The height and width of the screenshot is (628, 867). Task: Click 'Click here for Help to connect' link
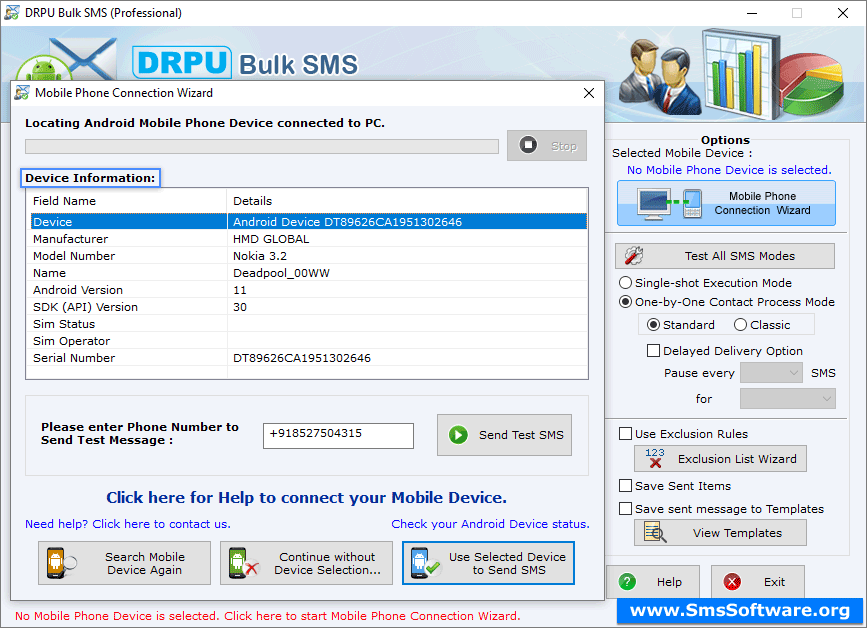(x=306, y=498)
